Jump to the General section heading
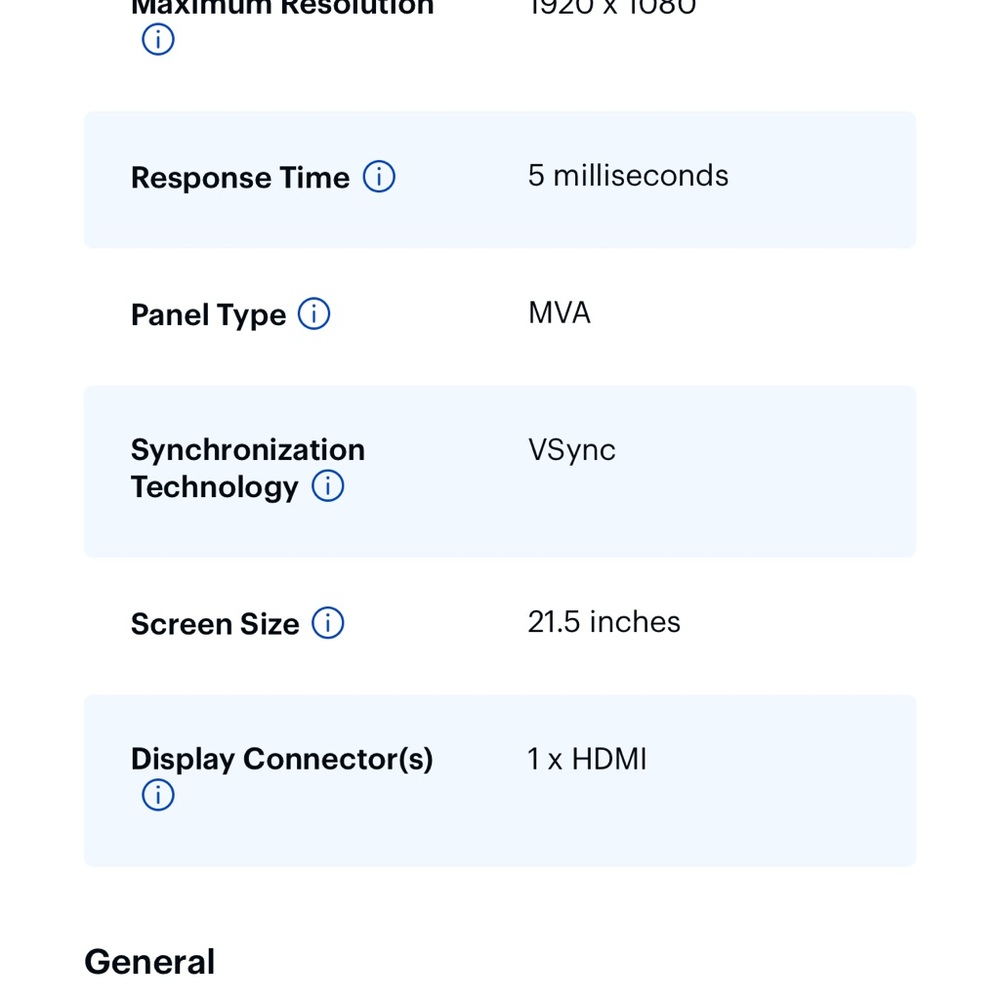This screenshot has height=1000, width=1000. tap(149, 962)
